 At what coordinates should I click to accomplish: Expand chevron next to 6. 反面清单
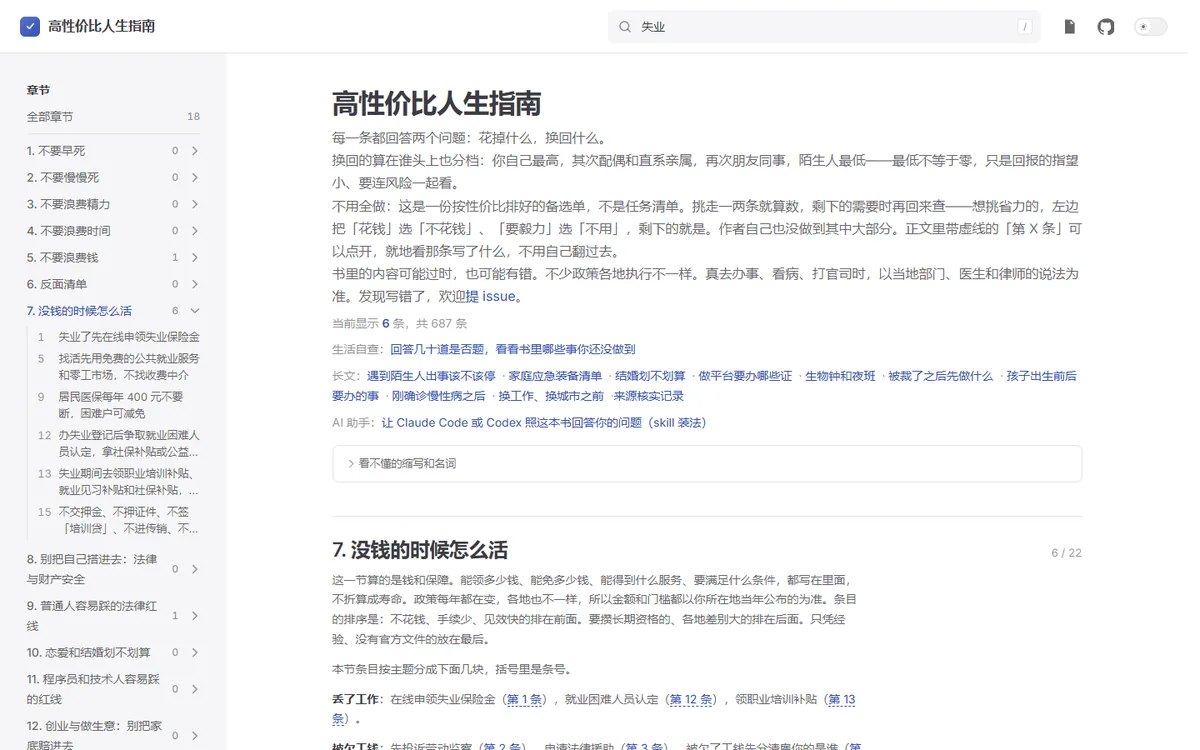tap(195, 284)
